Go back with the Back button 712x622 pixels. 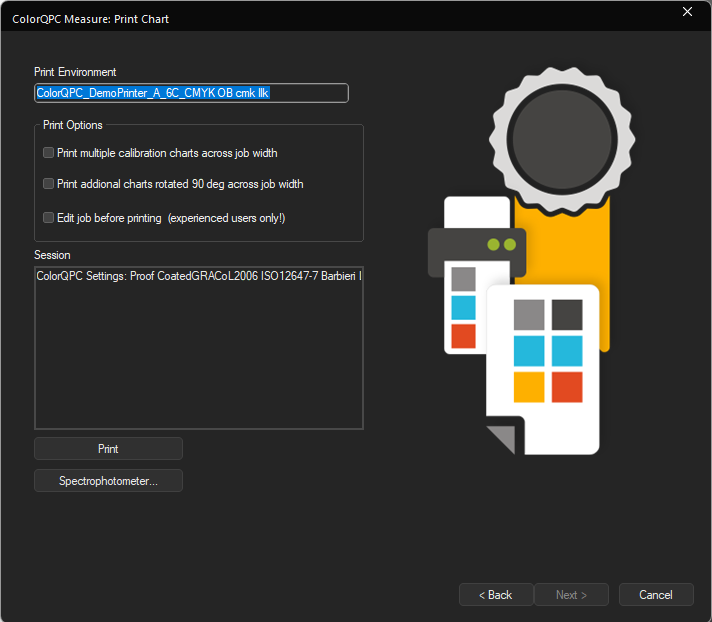(496, 595)
